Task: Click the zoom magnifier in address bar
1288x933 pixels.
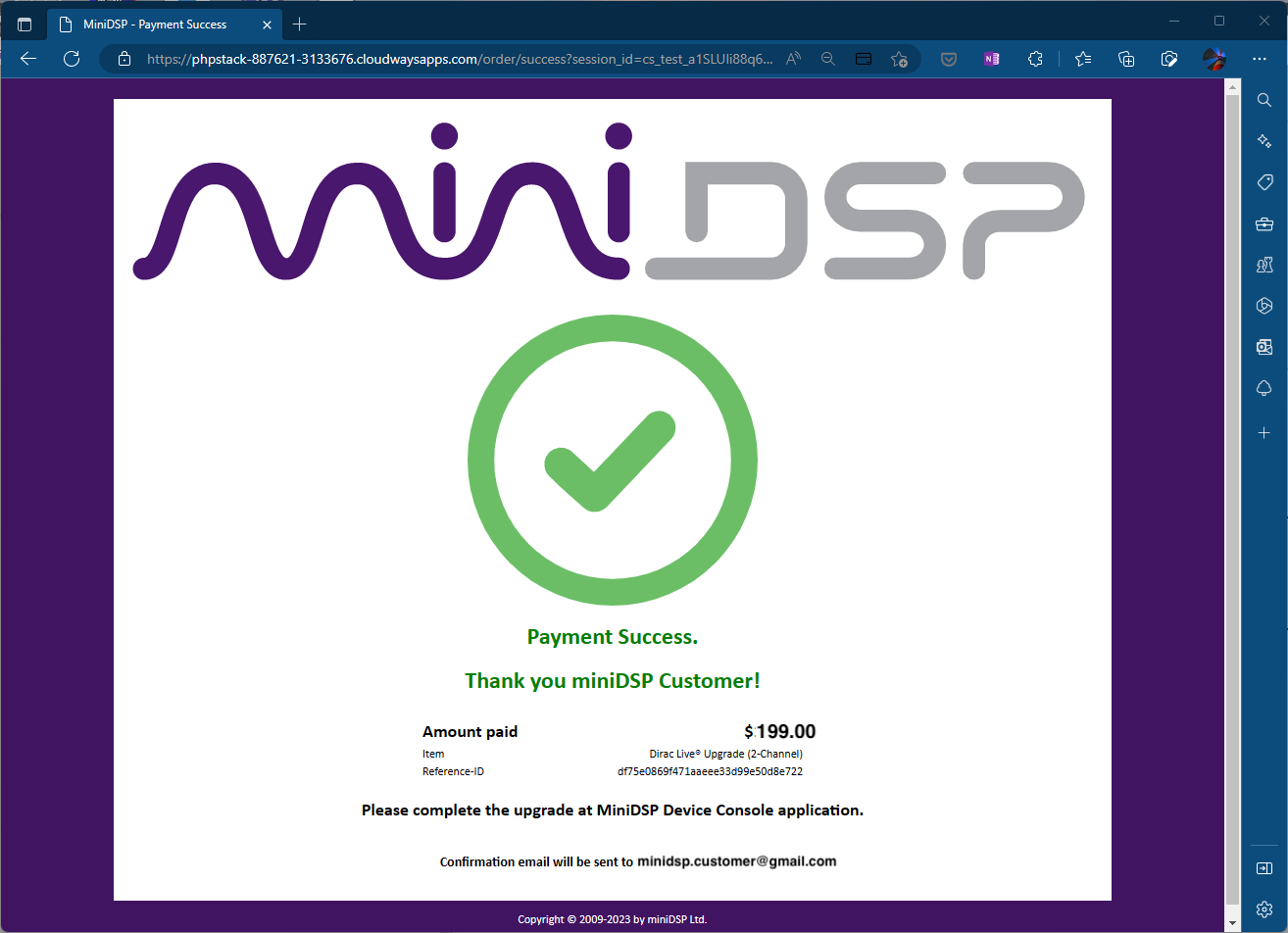Action: [828, 59]
